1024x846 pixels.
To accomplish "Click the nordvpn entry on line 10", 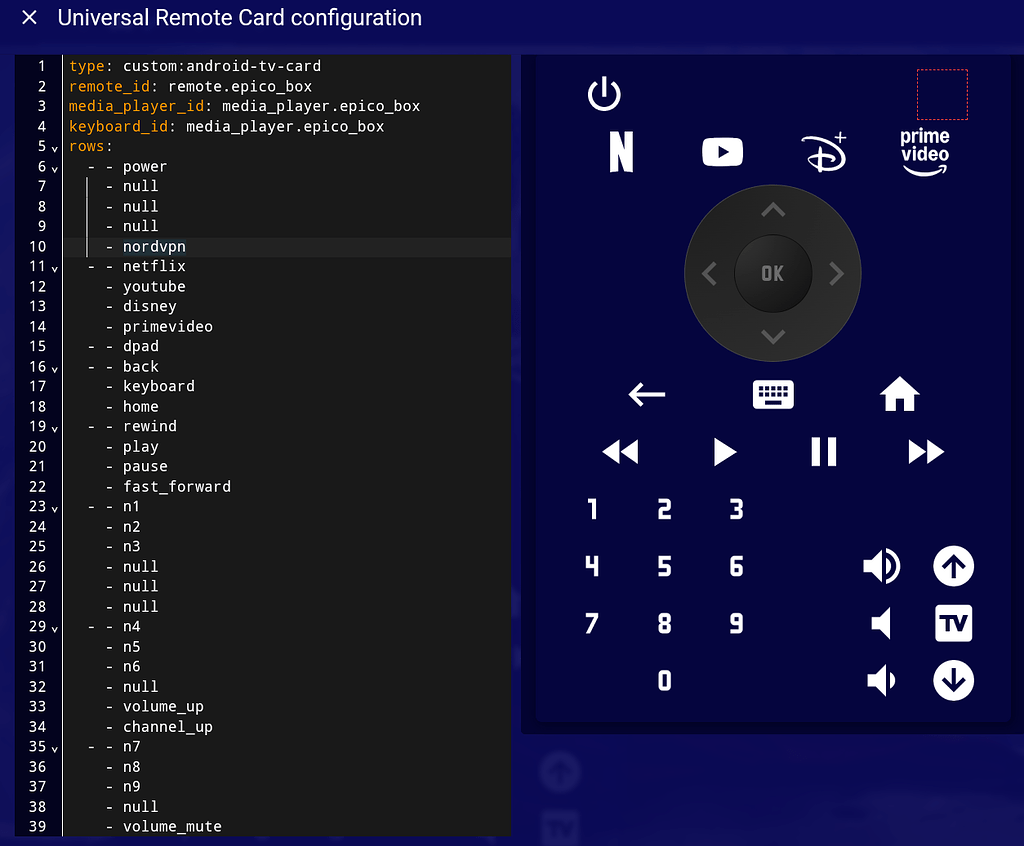I will click(x=153, y=246).
